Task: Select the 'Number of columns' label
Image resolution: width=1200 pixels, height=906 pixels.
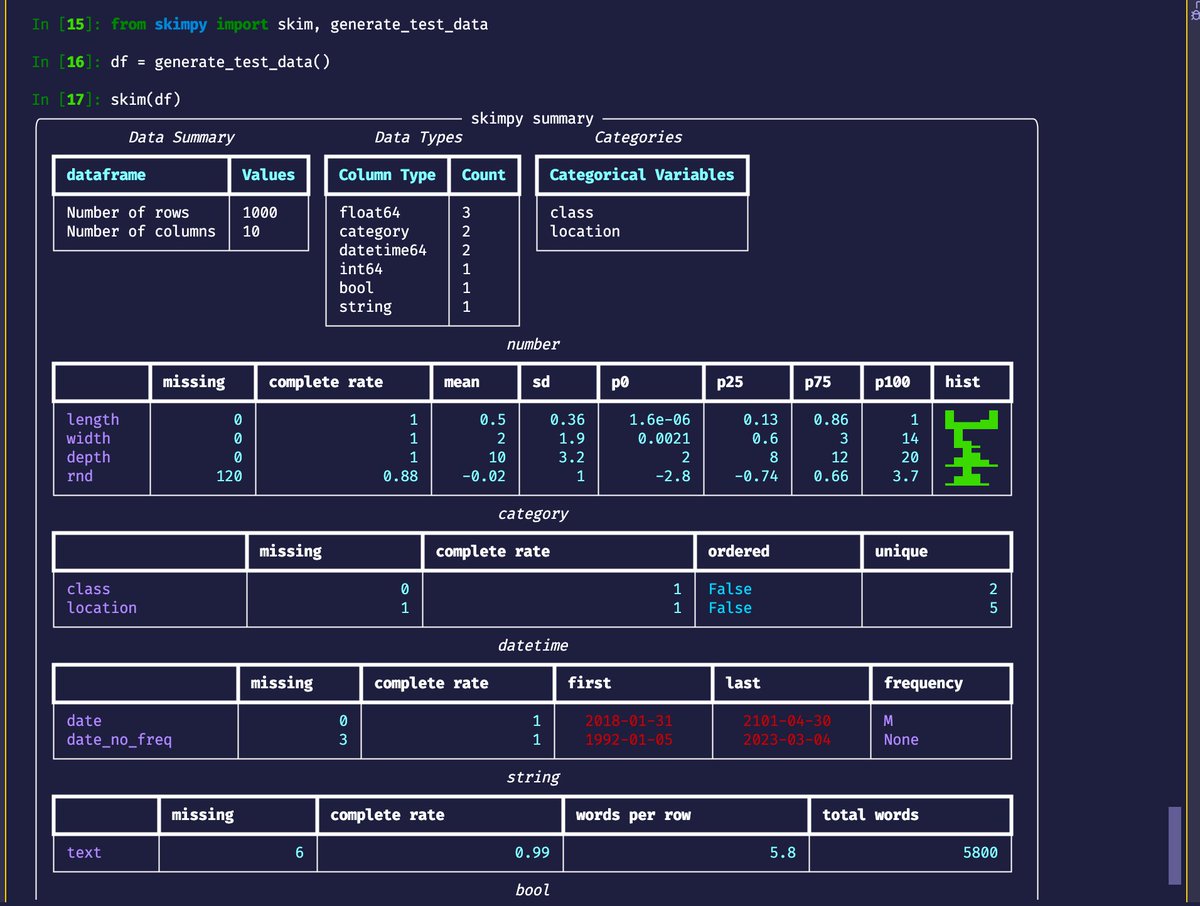Action: coord(141,231)
